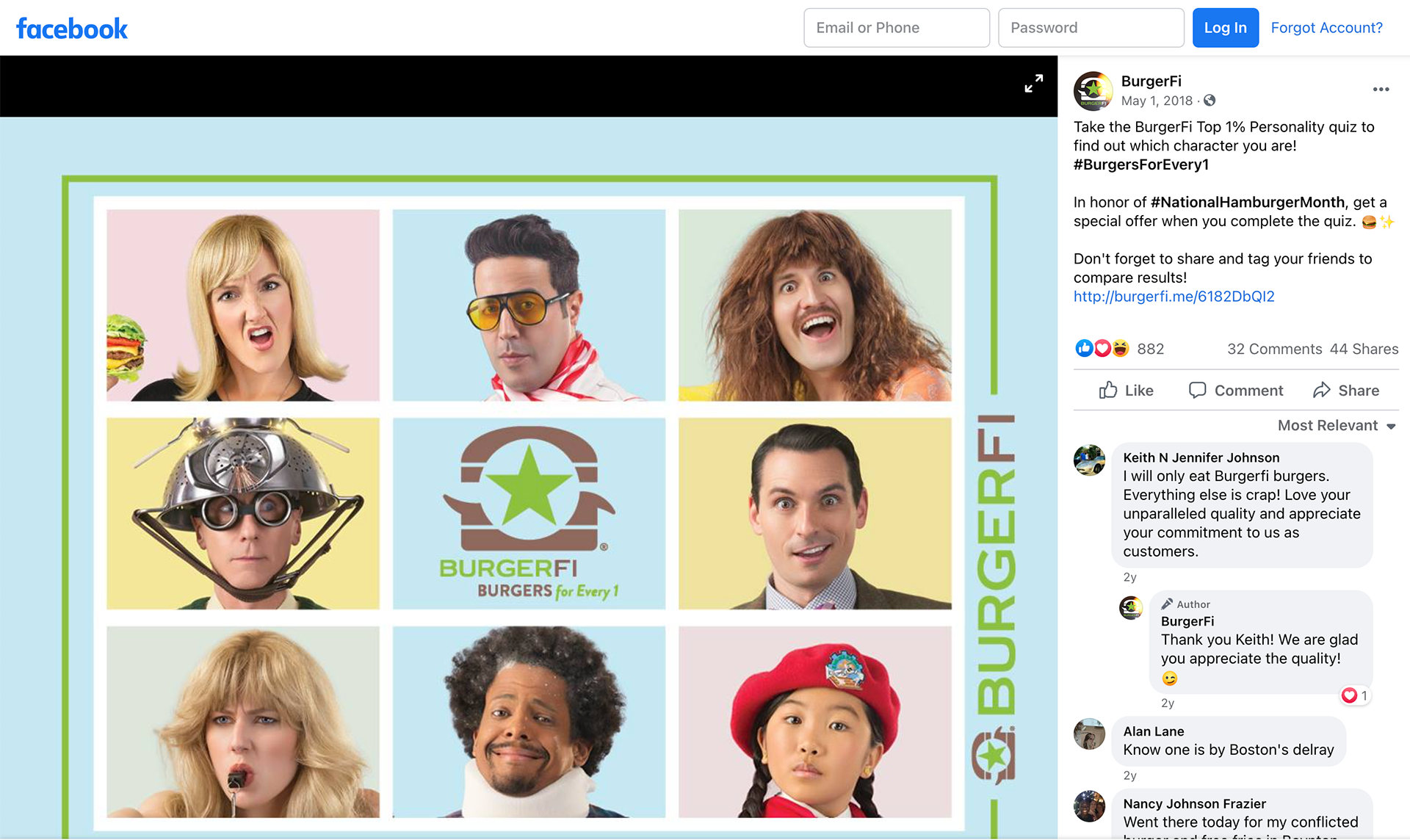
Task: Expand the photo to fullscreen
Action: 1033,84
